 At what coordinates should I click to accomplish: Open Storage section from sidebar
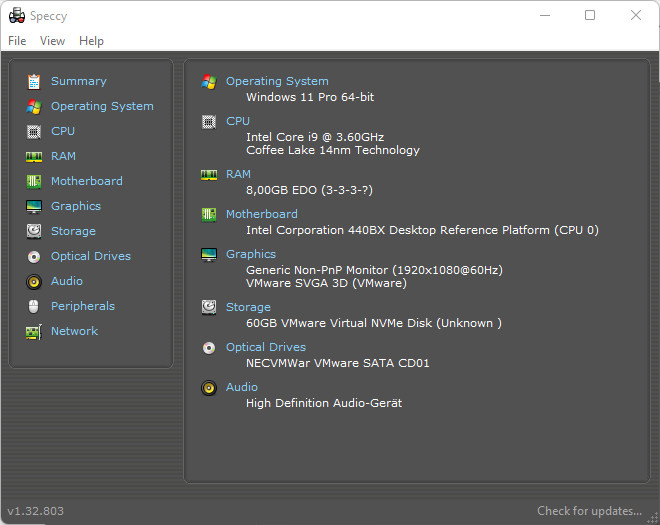[x=73, y=231]
